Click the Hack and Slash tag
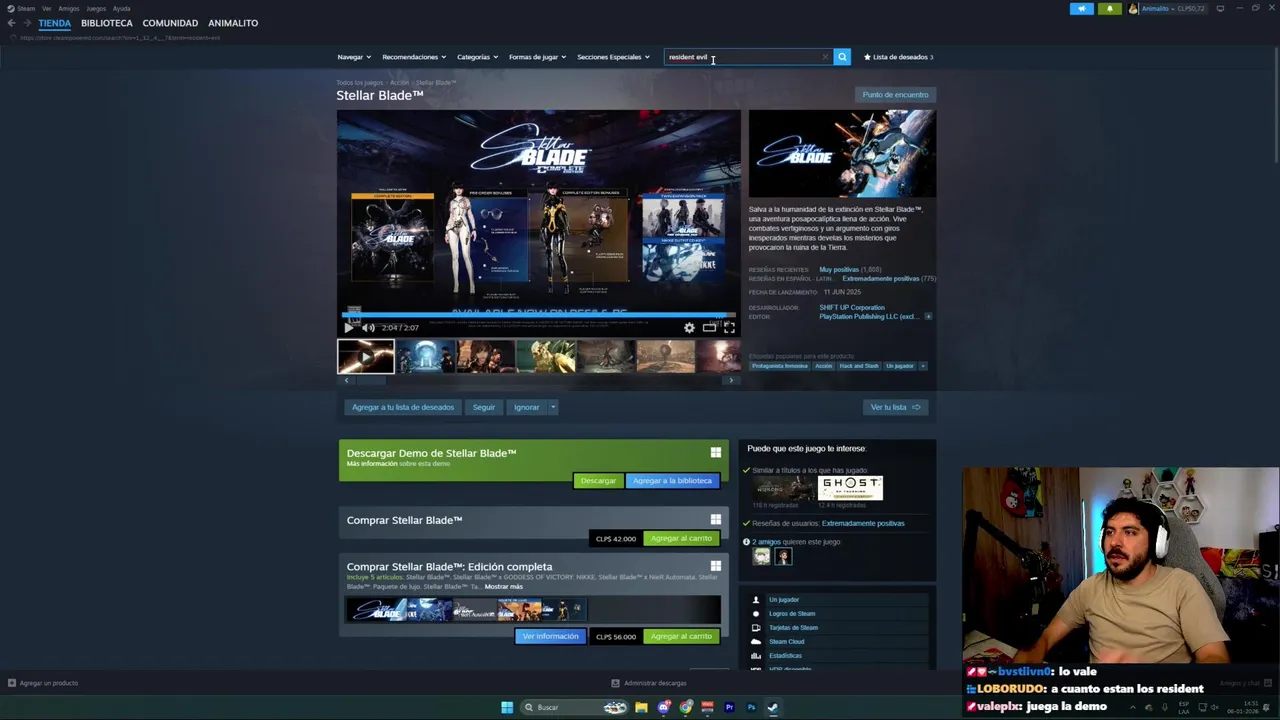The height and width of the screenshot is (720, 1280). click(x=859, y=366)
